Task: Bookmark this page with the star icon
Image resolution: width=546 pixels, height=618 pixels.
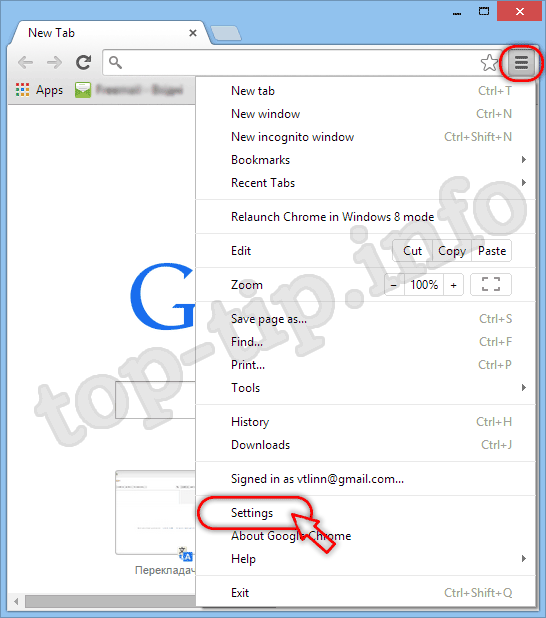Action: click(x=489, y=63)
